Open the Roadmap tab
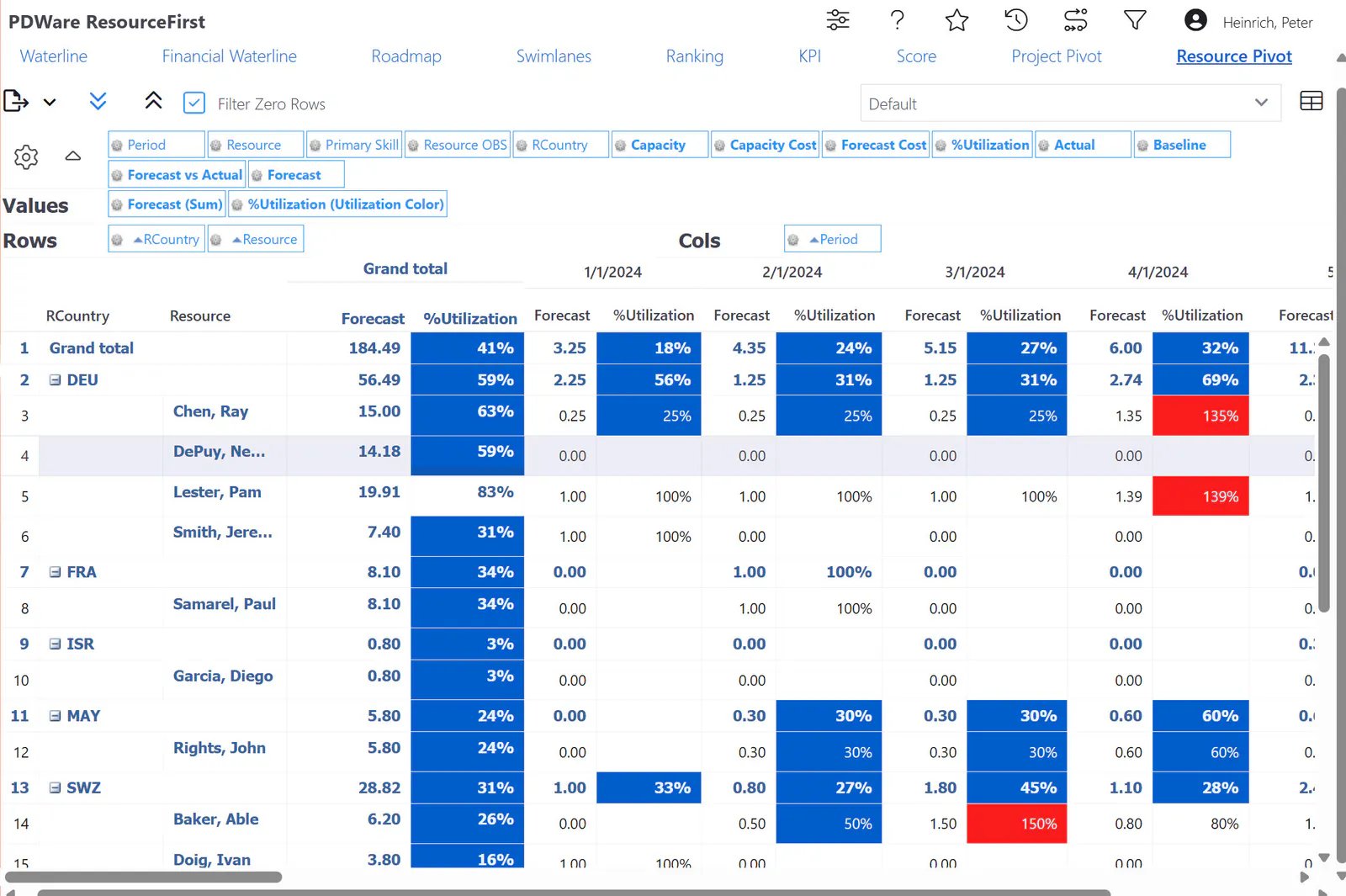 tap(406, 56)
